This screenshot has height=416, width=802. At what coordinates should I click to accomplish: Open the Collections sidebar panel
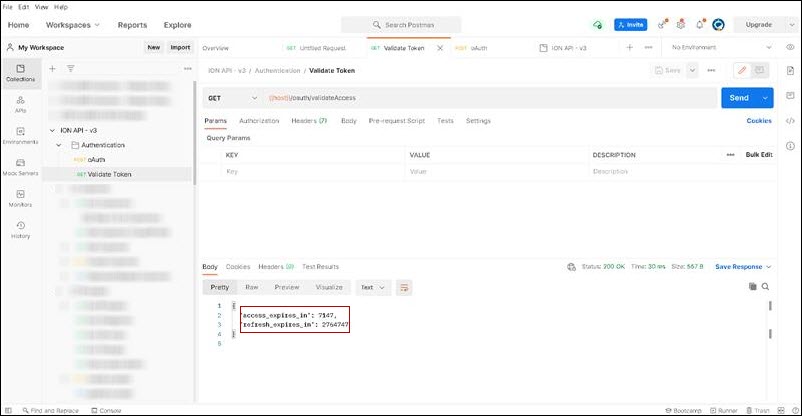pos(20,73)
